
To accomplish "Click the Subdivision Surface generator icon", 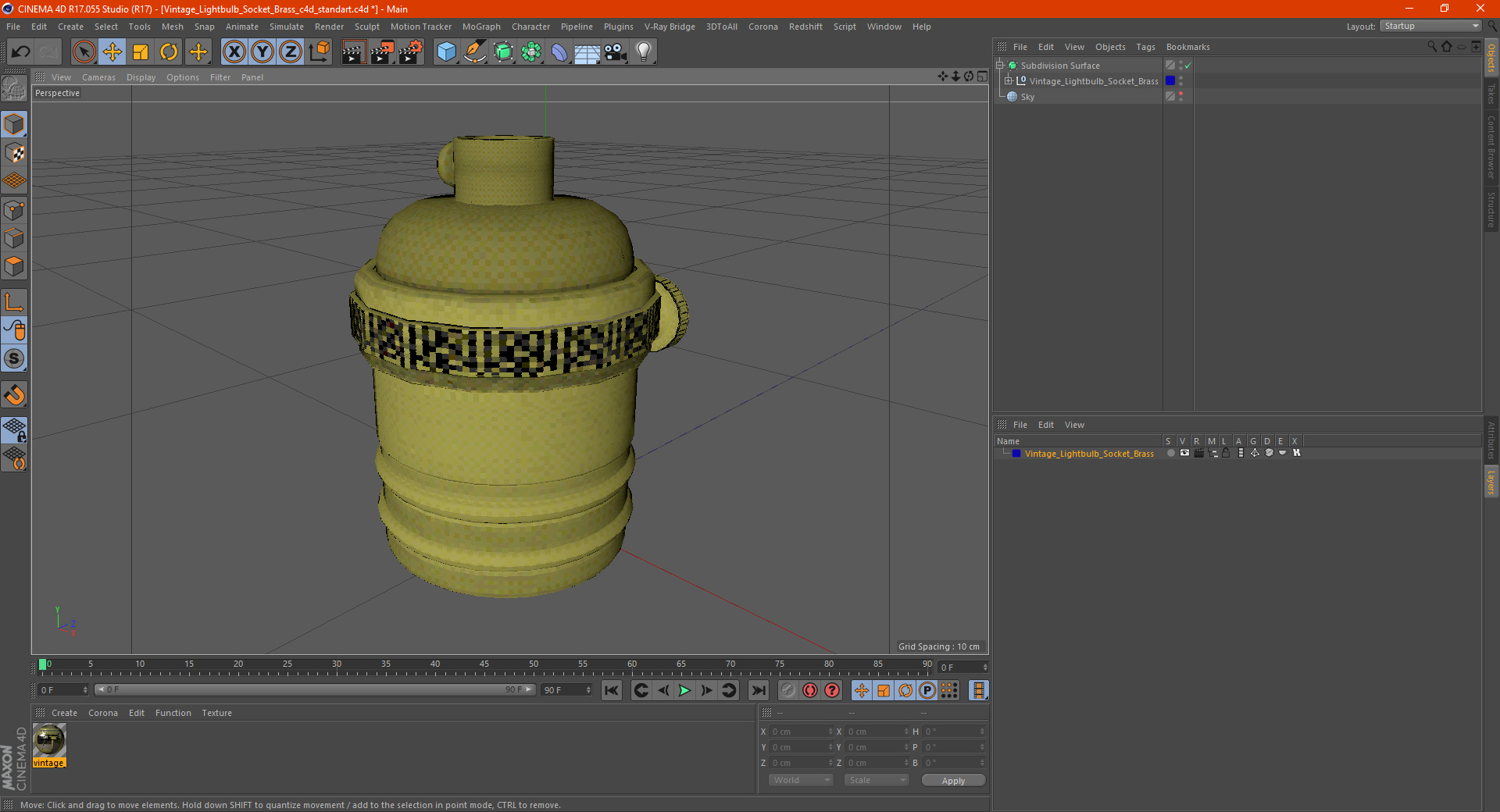I will point(503,52).
